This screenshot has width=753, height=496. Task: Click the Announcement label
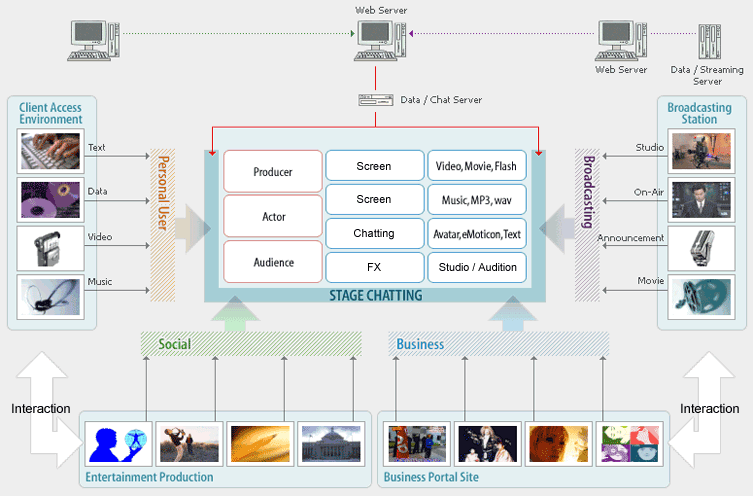coord(631,238)
